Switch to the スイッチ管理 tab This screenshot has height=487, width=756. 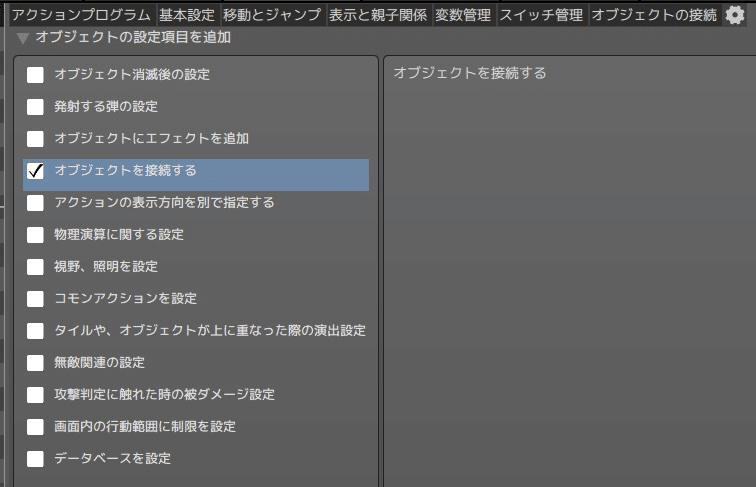point(541,15)
